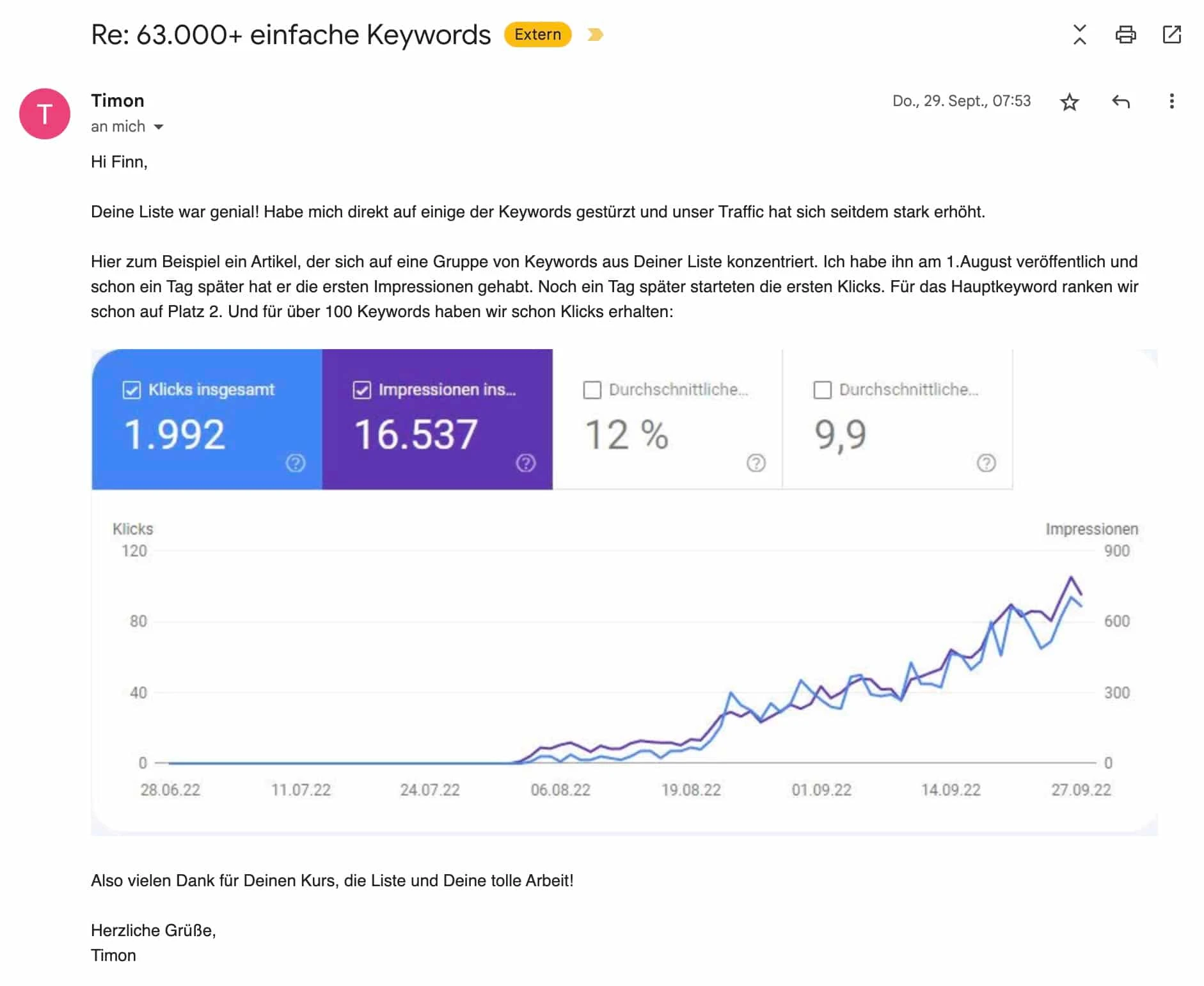This screenshot has width=1204, height=986.
Task: Click the date 'Do., 29. Sept., 07:53'
Action: coord(962,101)
